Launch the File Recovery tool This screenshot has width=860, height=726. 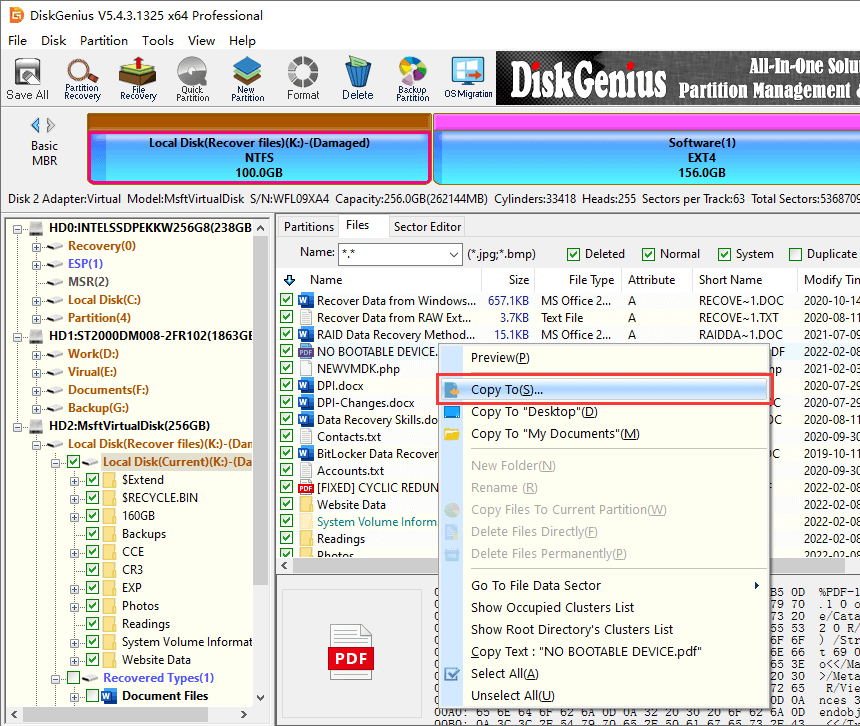pos(138,78)
